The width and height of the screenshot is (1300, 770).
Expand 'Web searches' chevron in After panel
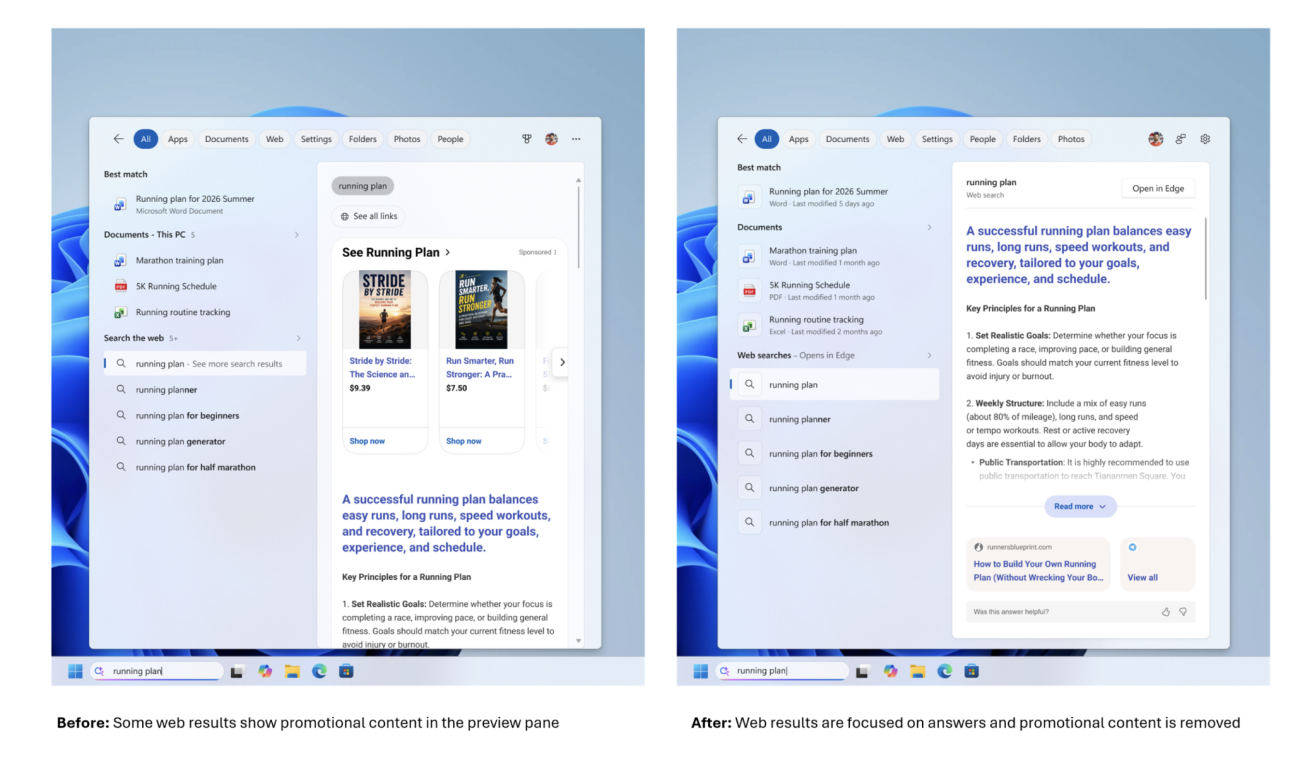click(x=929, y=355)
